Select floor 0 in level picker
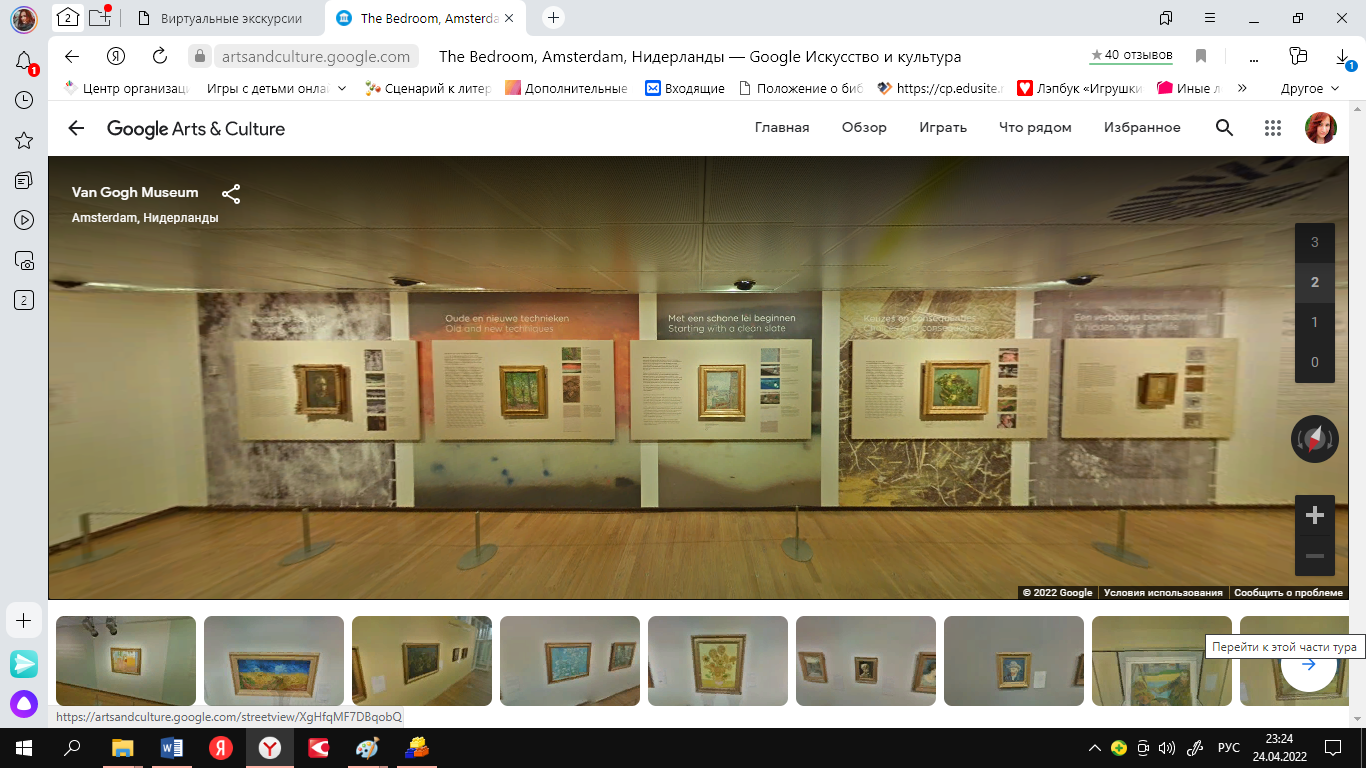1366x768 pixels. [x=1315, y=362]
